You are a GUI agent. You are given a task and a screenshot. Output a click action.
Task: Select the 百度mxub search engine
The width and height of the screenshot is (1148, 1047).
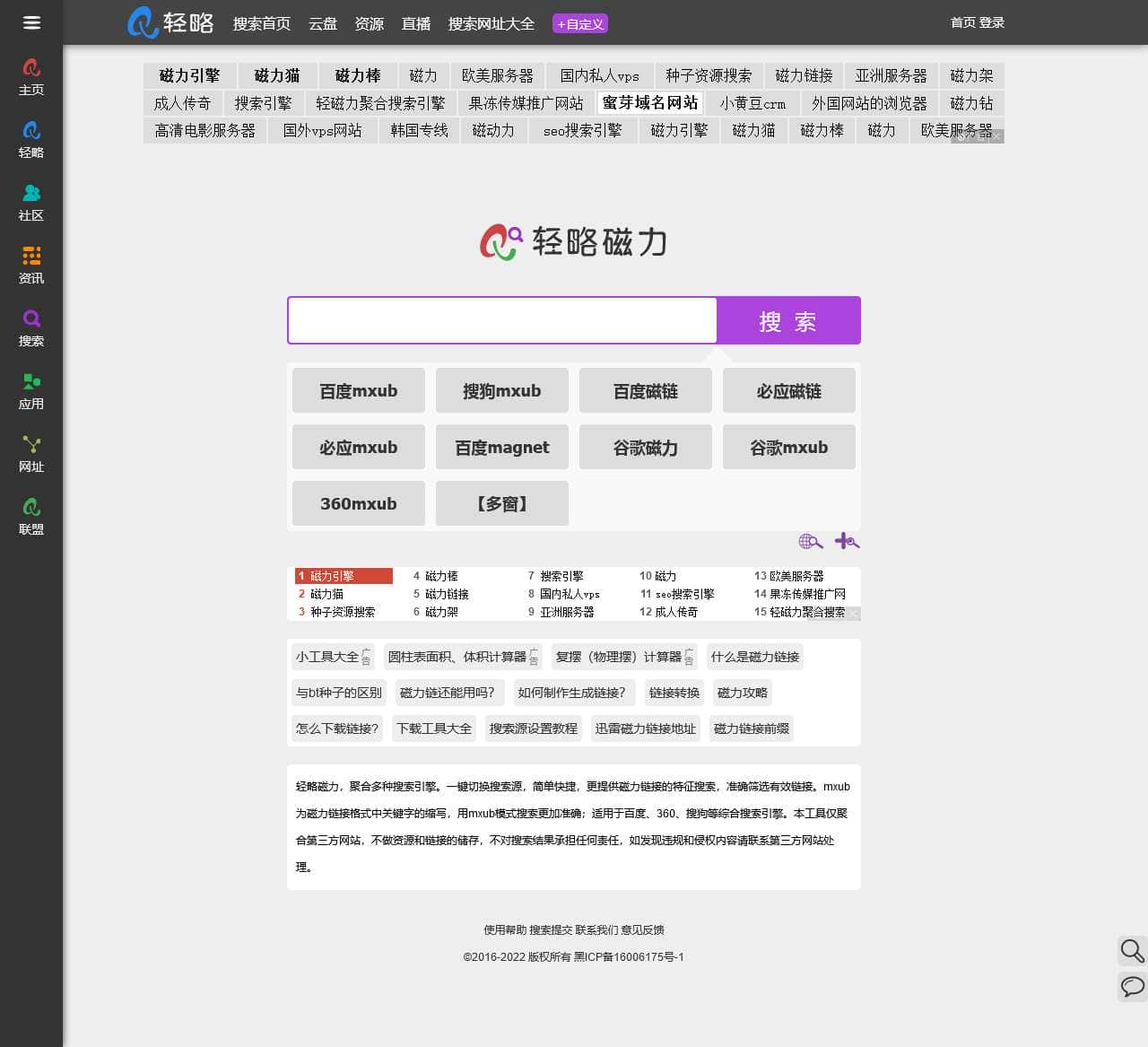click(x=359, y=390)
